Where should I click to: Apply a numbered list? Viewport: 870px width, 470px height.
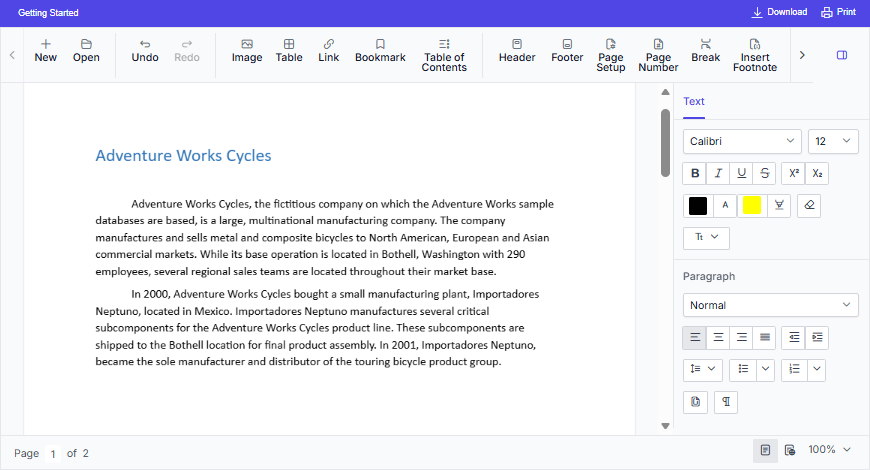tap(795, 370)
